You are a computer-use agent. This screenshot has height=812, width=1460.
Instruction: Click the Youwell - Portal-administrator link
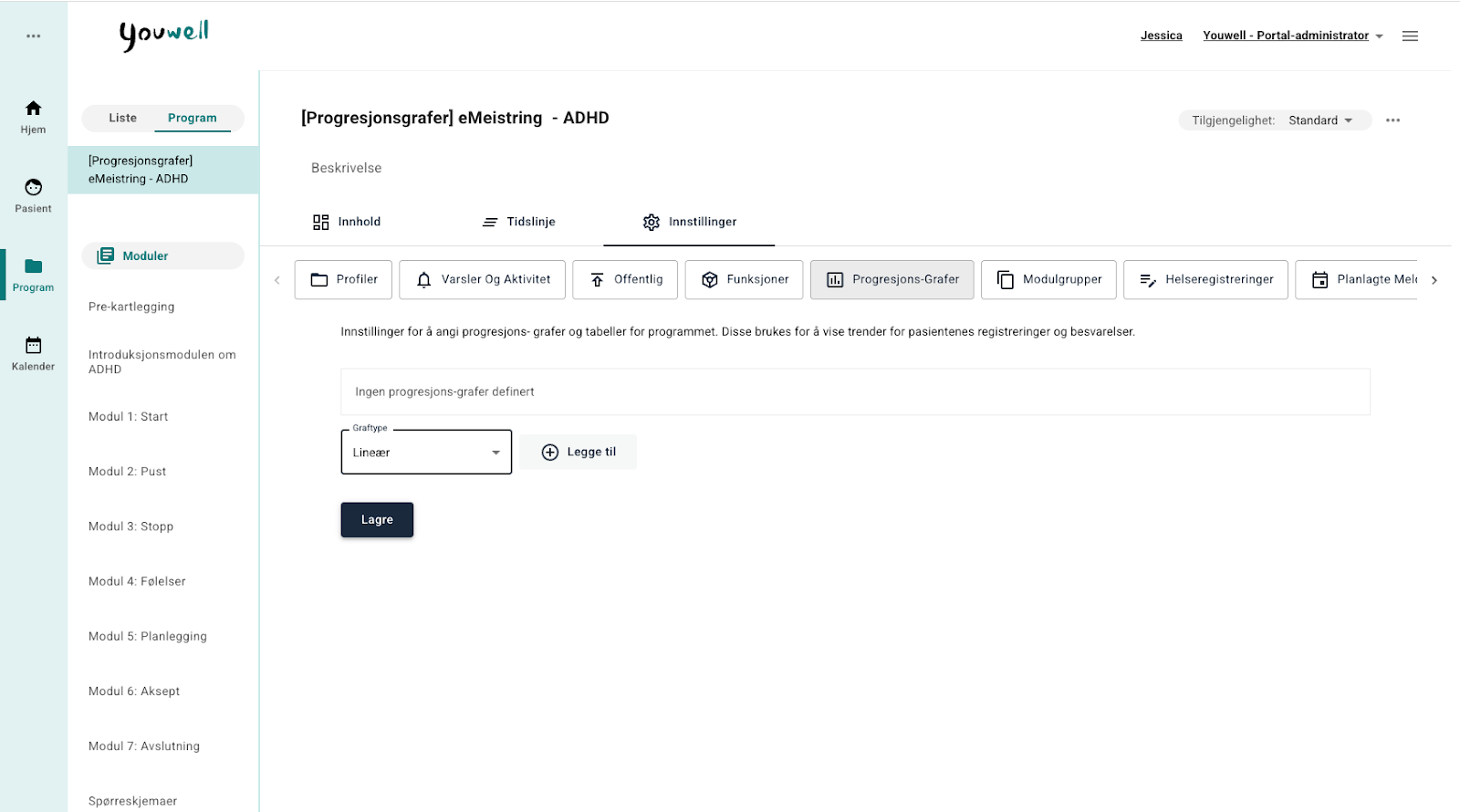(x=1286, y=36)
